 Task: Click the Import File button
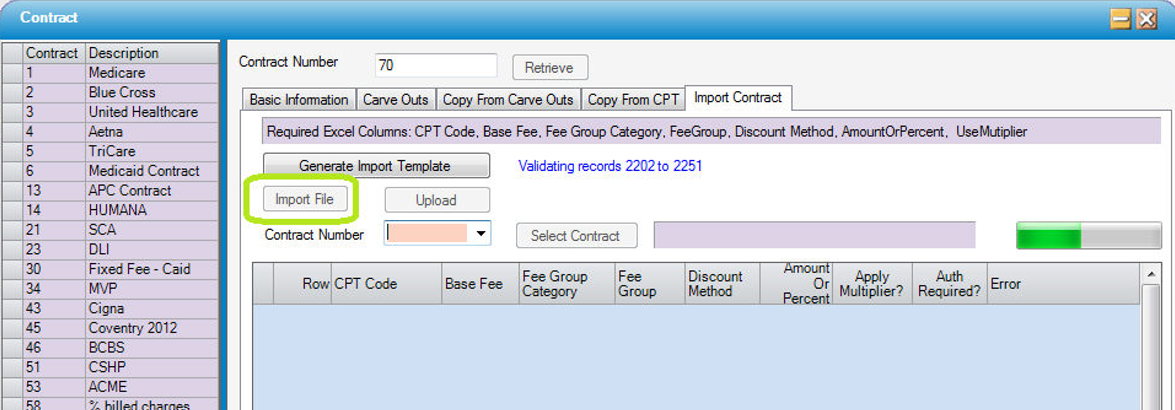(x=304, y=199)
